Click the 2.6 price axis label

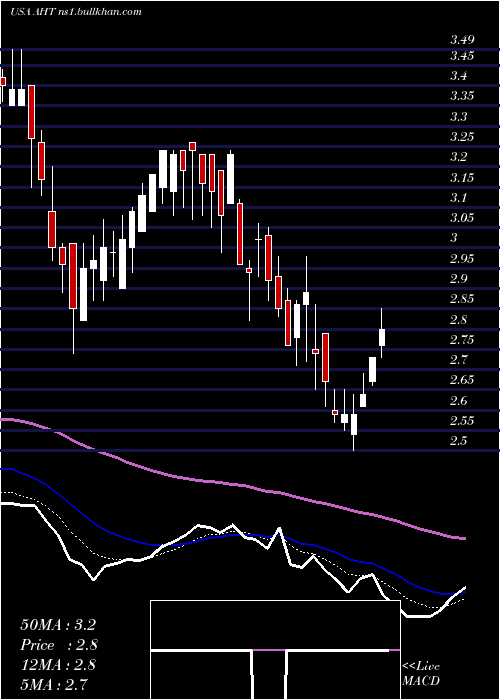(458, 401)
